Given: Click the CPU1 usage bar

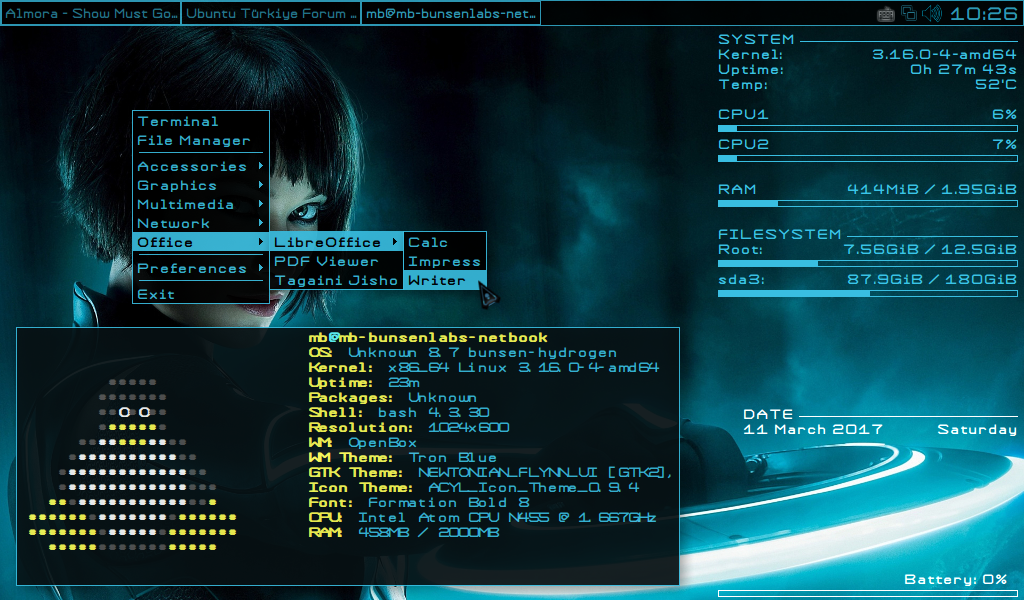Looking at the screenshot, I should (x=867, y=129).
